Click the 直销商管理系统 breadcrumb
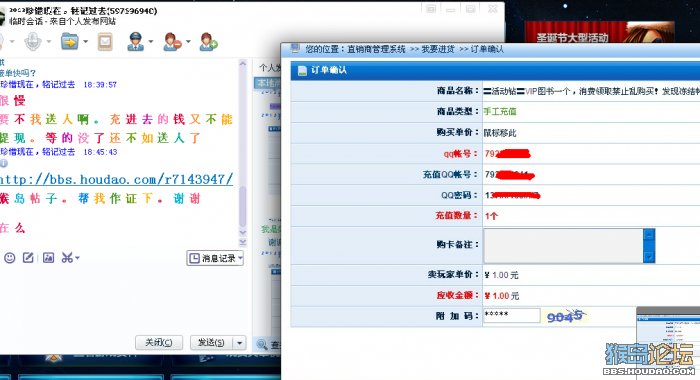700x380 pixels. click(x=376, y=49)
